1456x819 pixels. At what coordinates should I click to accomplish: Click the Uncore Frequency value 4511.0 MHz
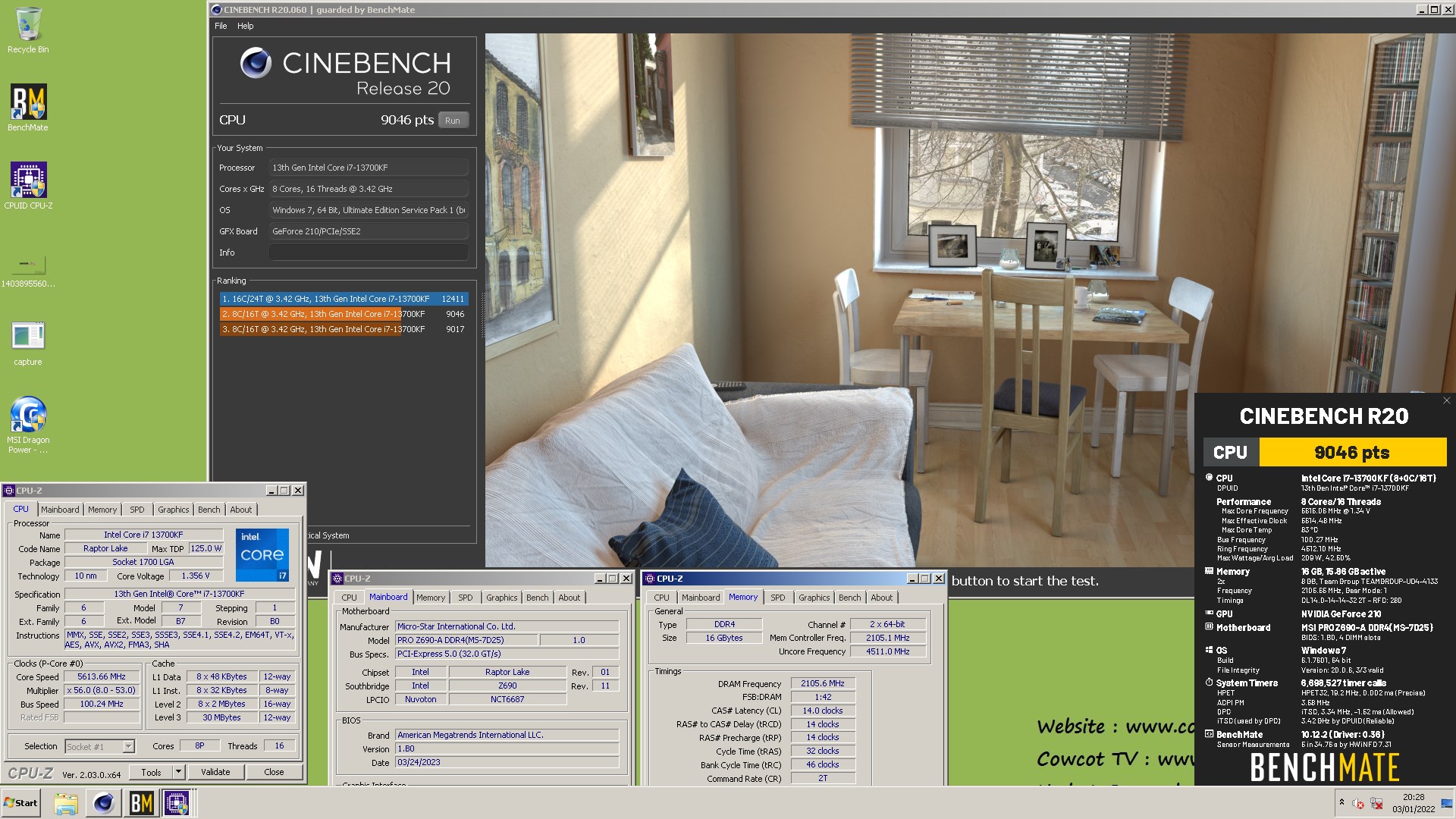(888, 651)
